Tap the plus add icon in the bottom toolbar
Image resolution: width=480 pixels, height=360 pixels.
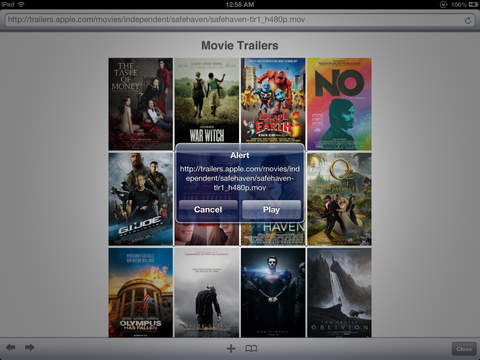tap(231, 349)
